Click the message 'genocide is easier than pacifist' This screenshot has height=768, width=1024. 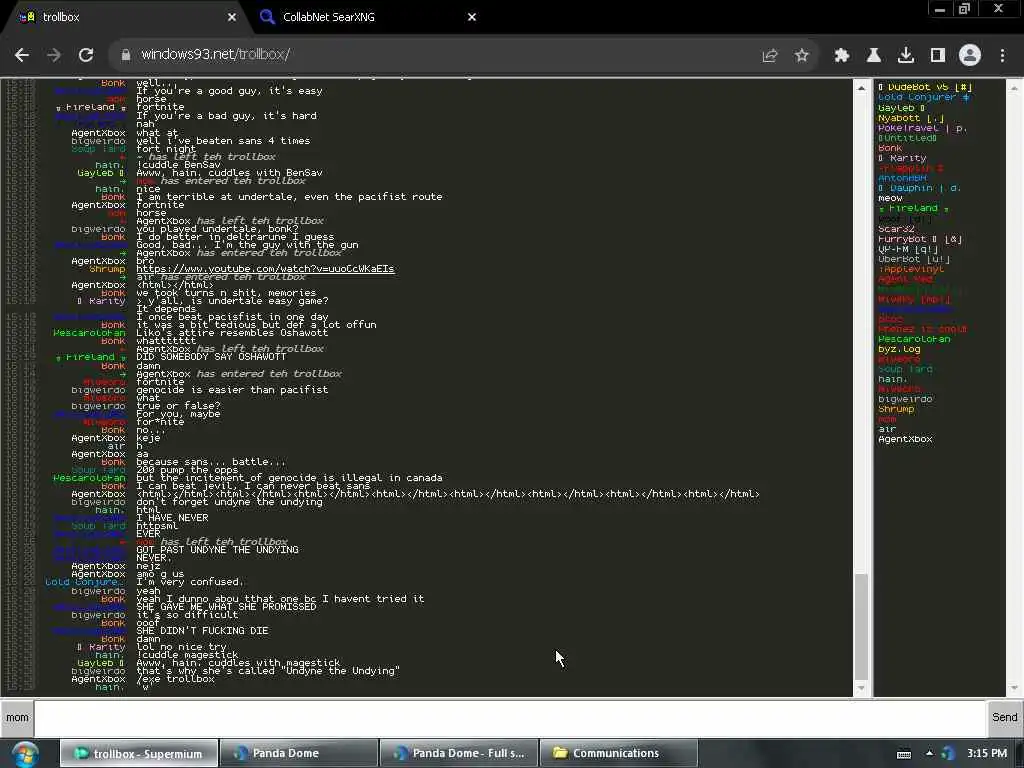click(x=232, y=390)
